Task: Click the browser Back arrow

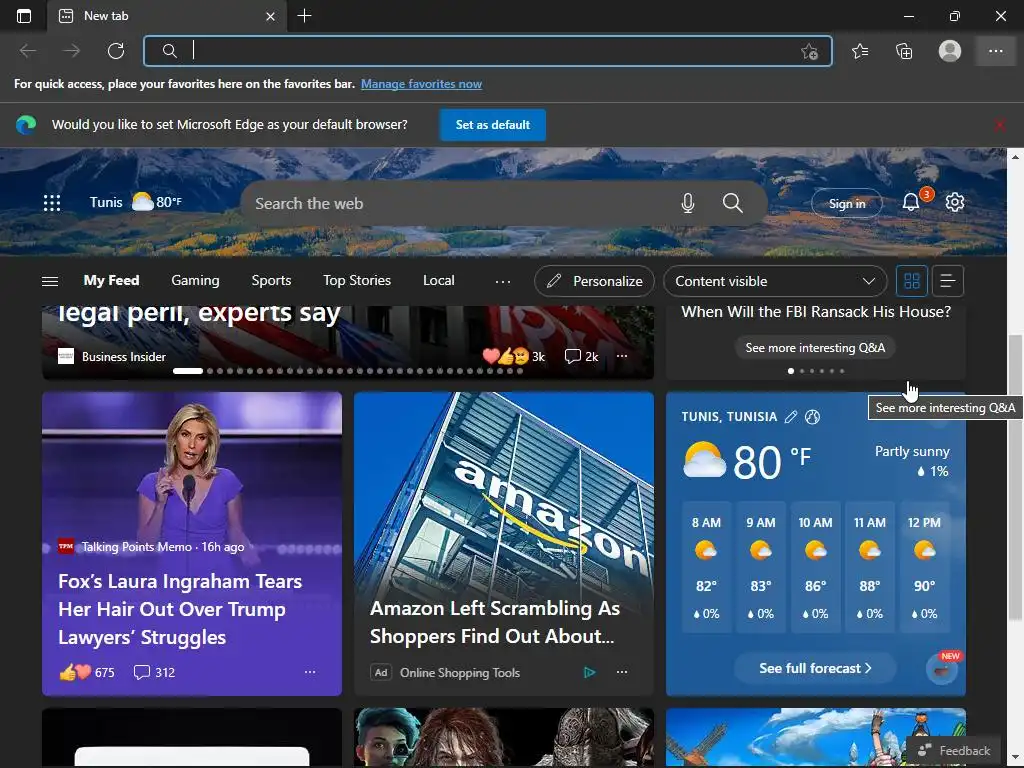Action: point(27,51)
